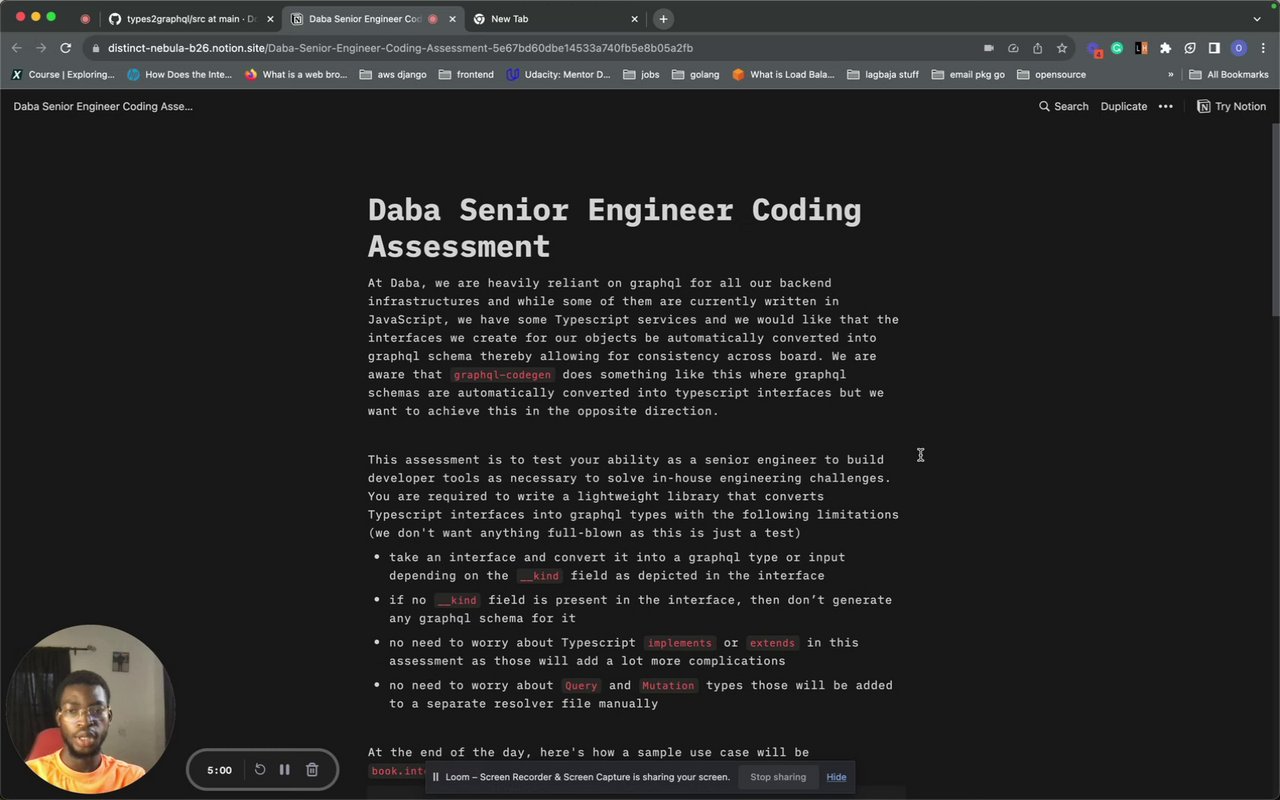Reload the page with the refresh icon

65,48
